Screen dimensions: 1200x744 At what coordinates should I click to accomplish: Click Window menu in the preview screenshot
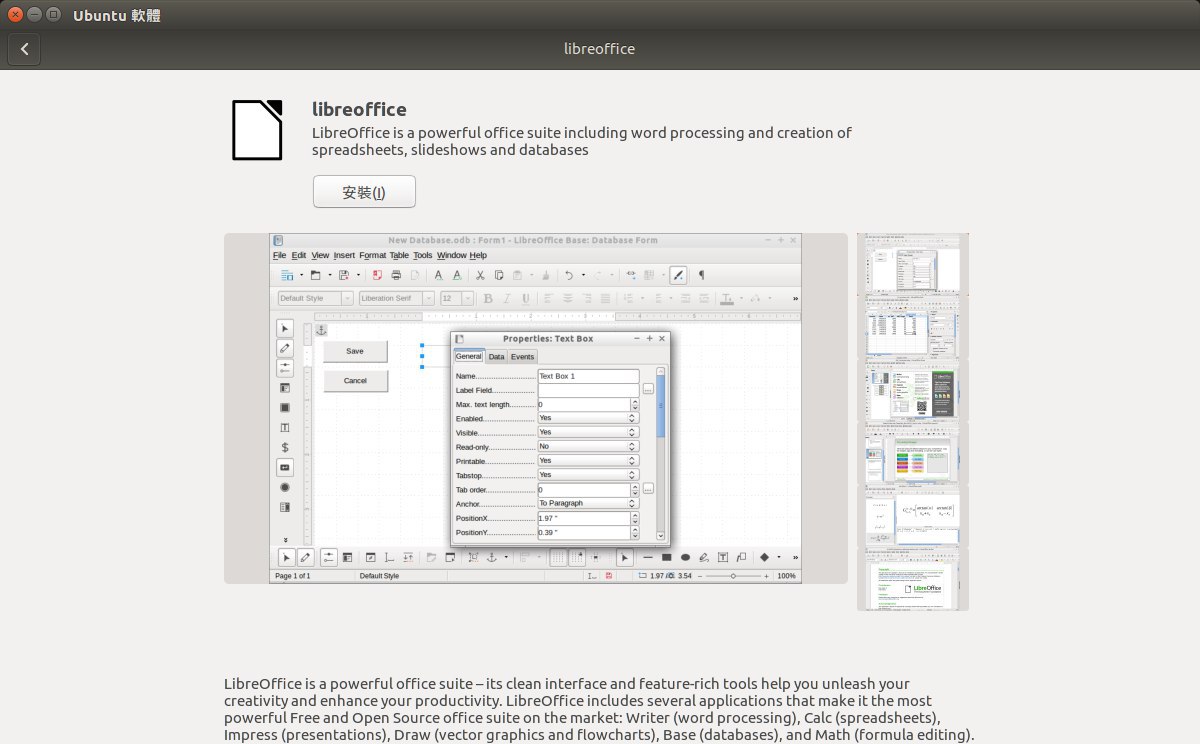tap(451, 255)
